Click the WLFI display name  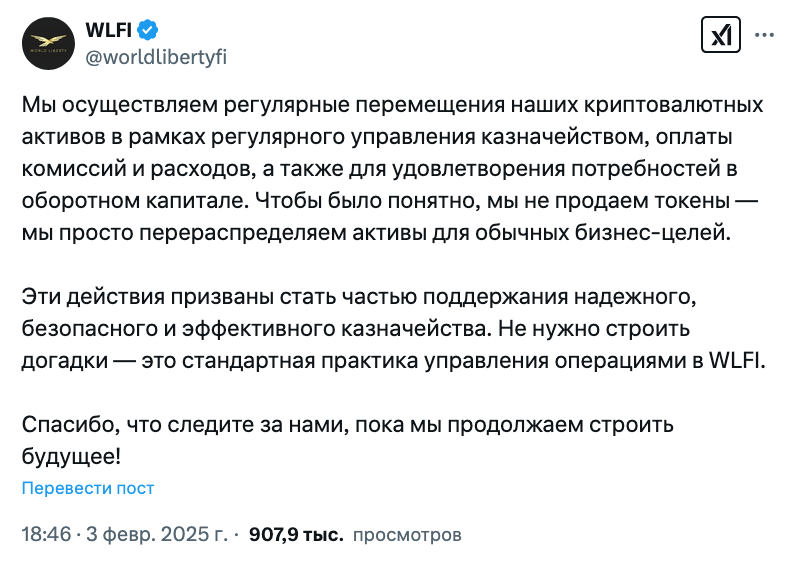coord(108,30)
